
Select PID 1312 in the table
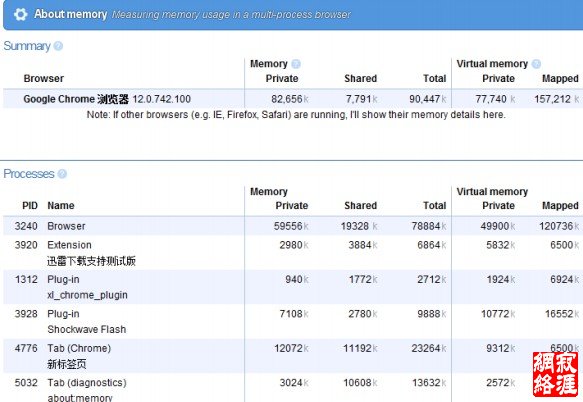point(26,279)
